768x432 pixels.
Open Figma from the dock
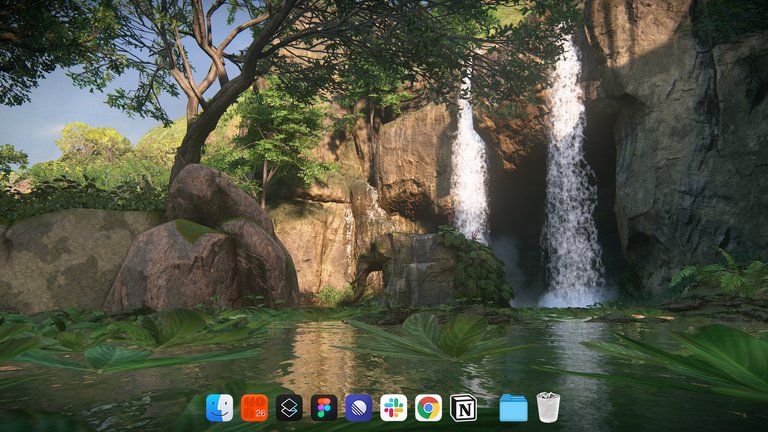[324, 408]
